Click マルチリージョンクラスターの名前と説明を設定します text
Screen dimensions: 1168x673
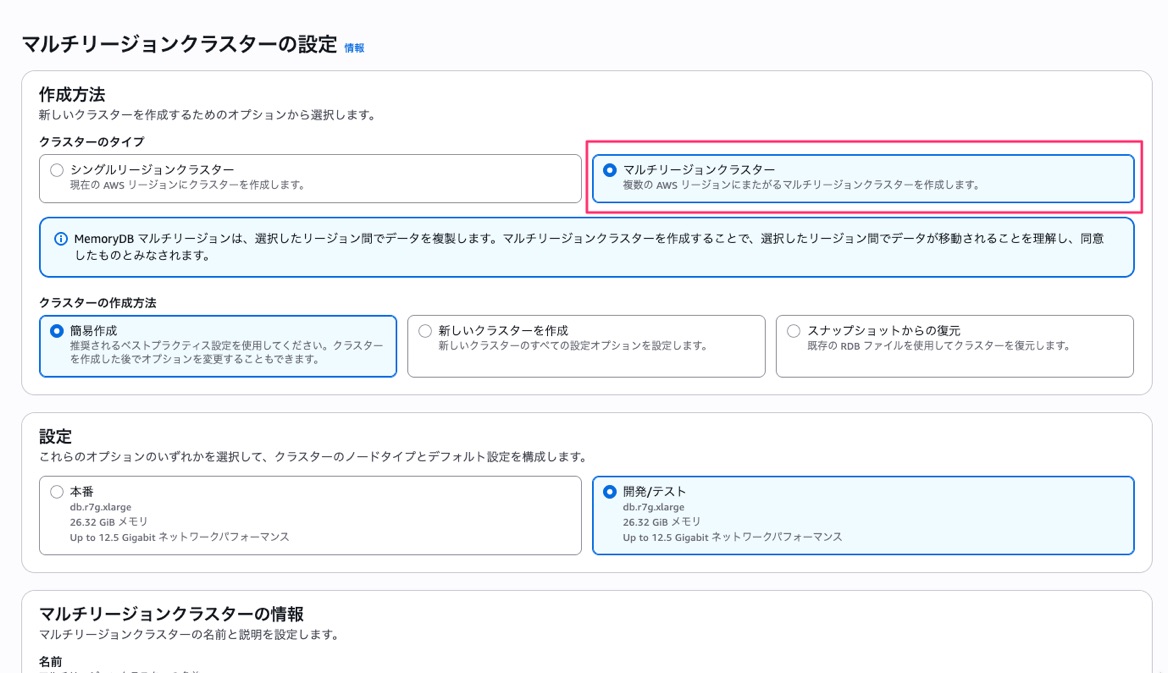[191, 635]
